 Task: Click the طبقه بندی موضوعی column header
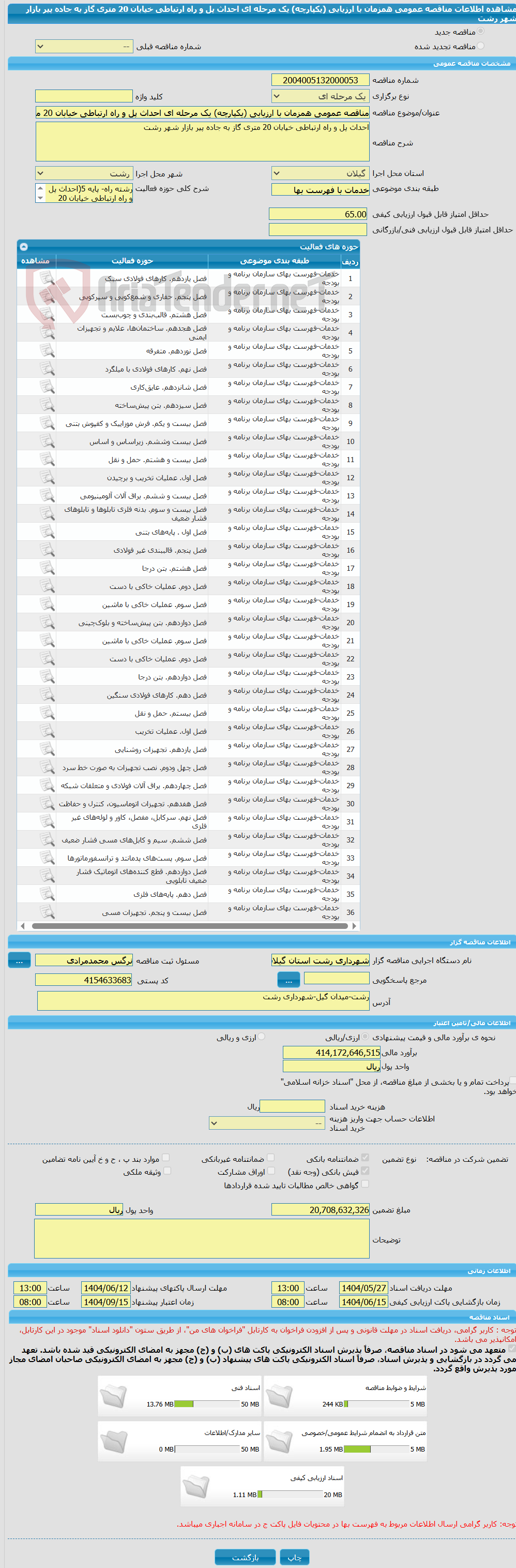[x=275, y=261]
